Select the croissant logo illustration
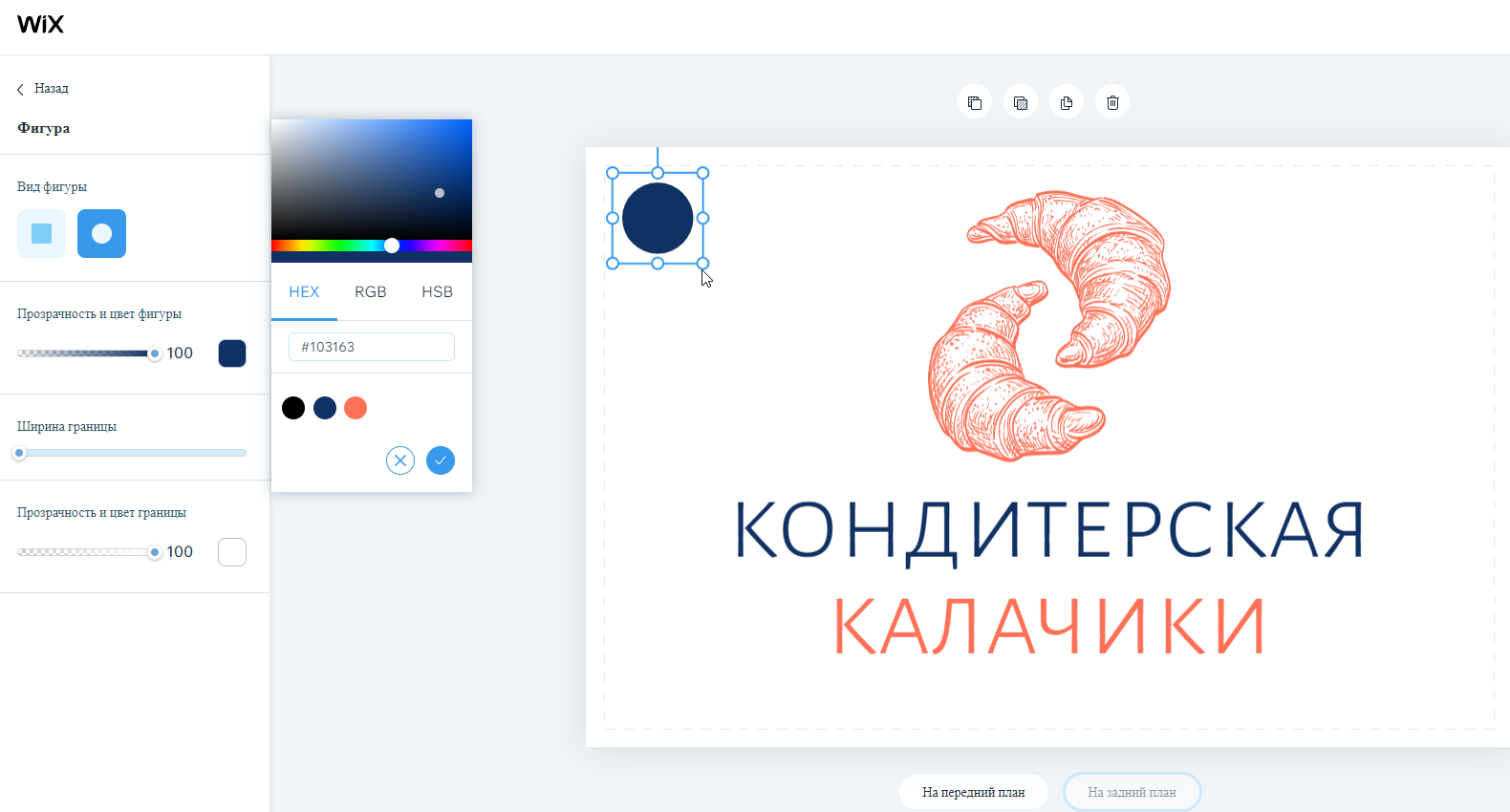This screenshot has width=1510, height=812. 1049,325
